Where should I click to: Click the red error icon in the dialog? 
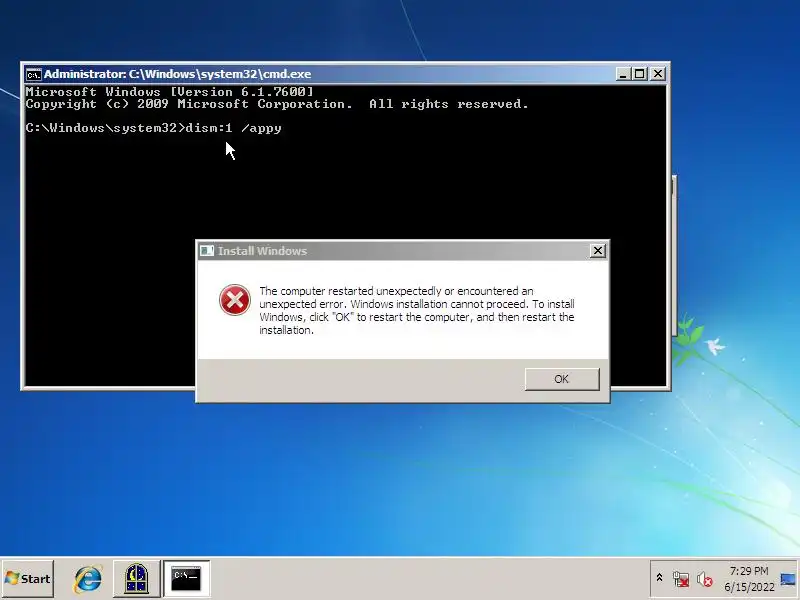point(235,300)
